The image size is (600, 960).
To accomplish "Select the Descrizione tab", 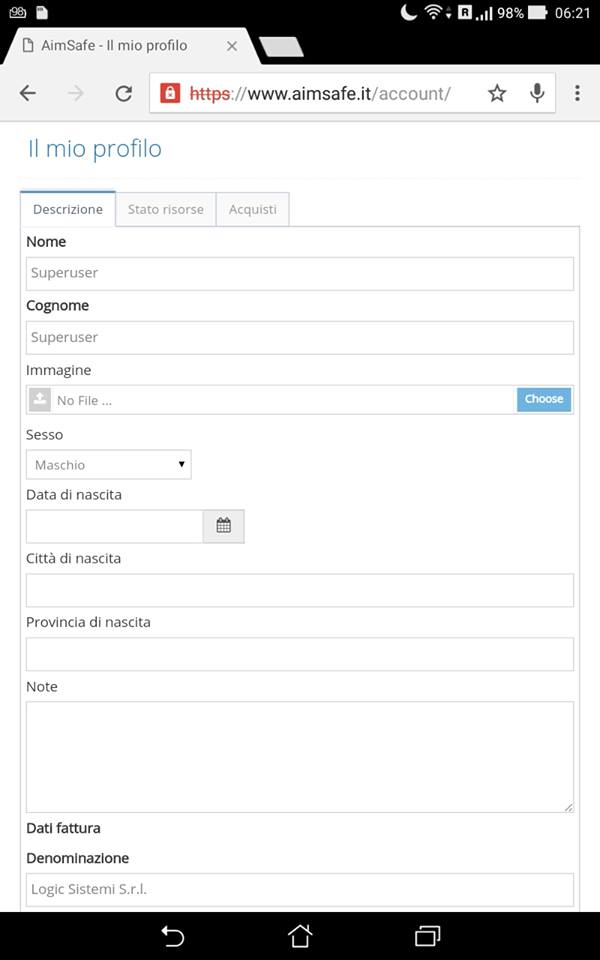I will pos(68,209).
